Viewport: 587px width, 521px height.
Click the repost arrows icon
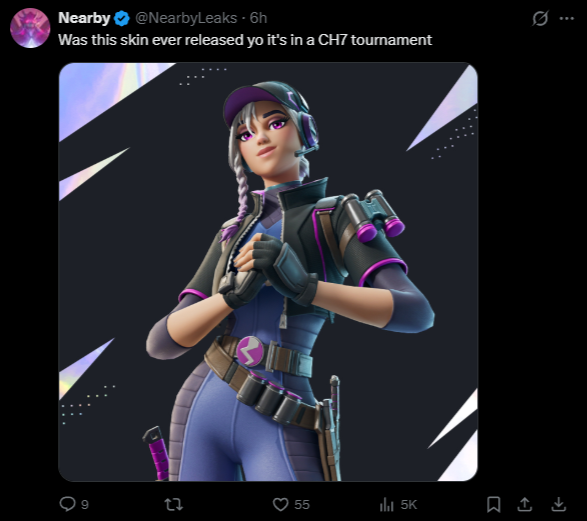click(174, 505)
